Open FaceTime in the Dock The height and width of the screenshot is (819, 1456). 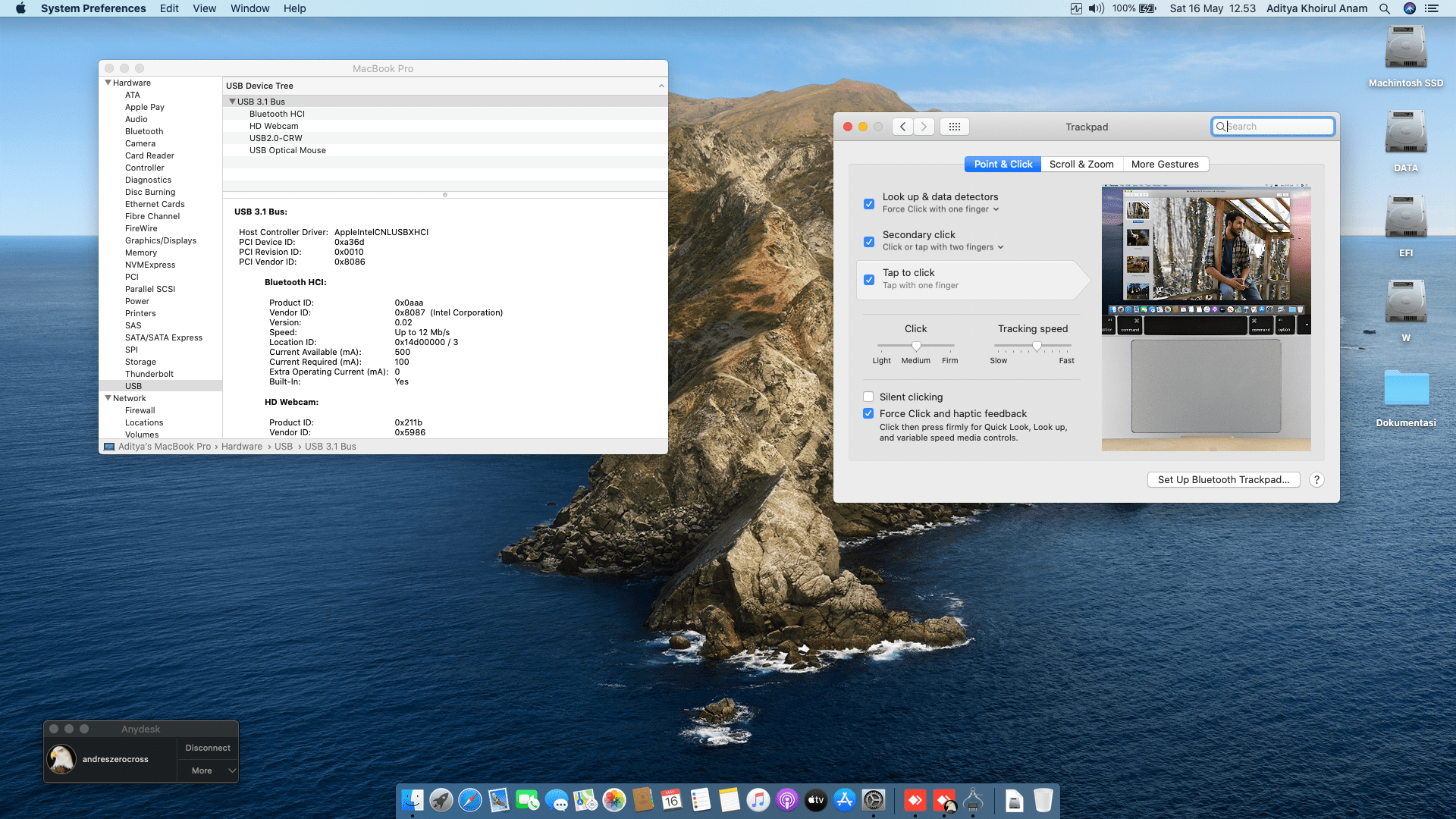(528, 800)
